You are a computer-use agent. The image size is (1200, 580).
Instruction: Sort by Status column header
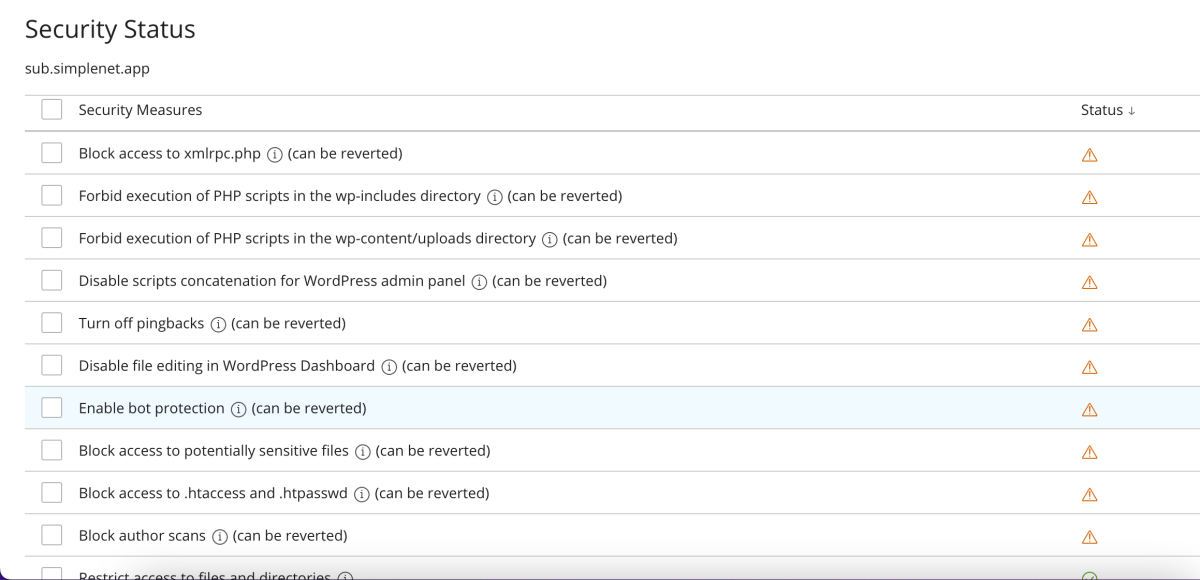(1107, 110)
